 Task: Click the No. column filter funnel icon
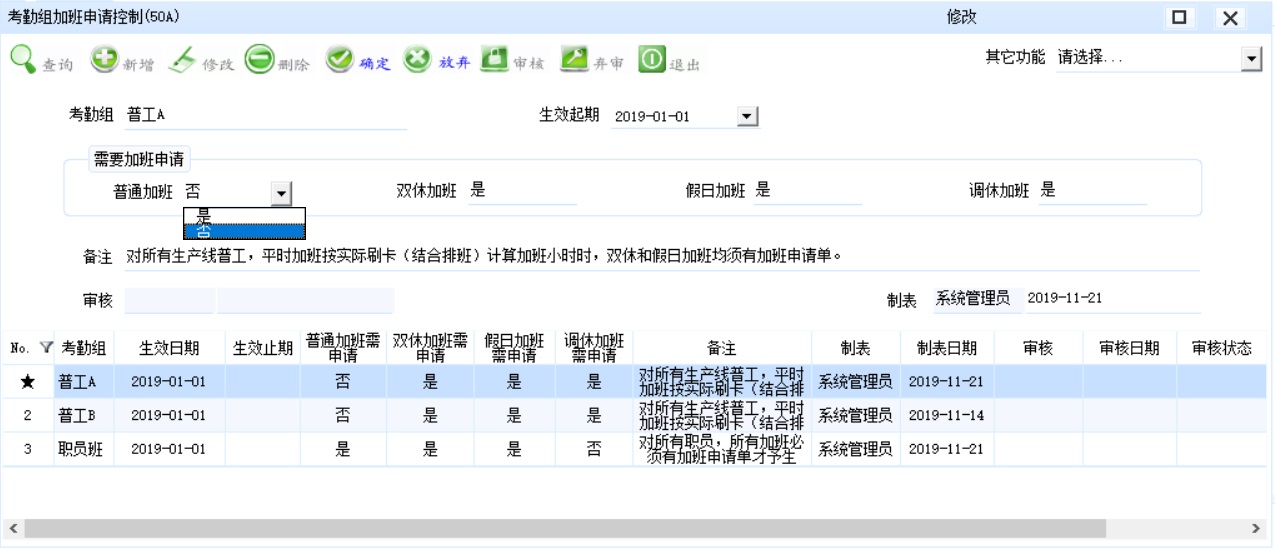(x=45, y=348)
